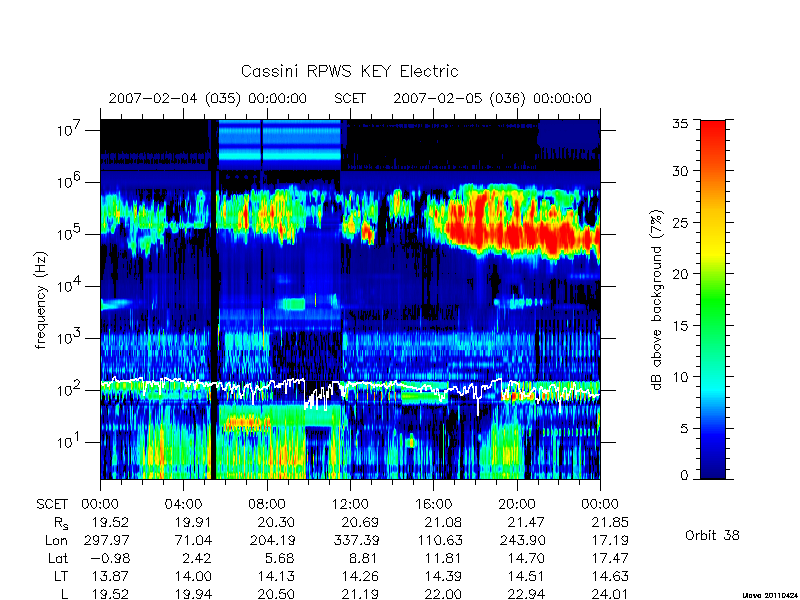This screenshot has width=800, height=600.
Task: Click the 10^3 frequency tick label
Action: [x=70, y=338]
